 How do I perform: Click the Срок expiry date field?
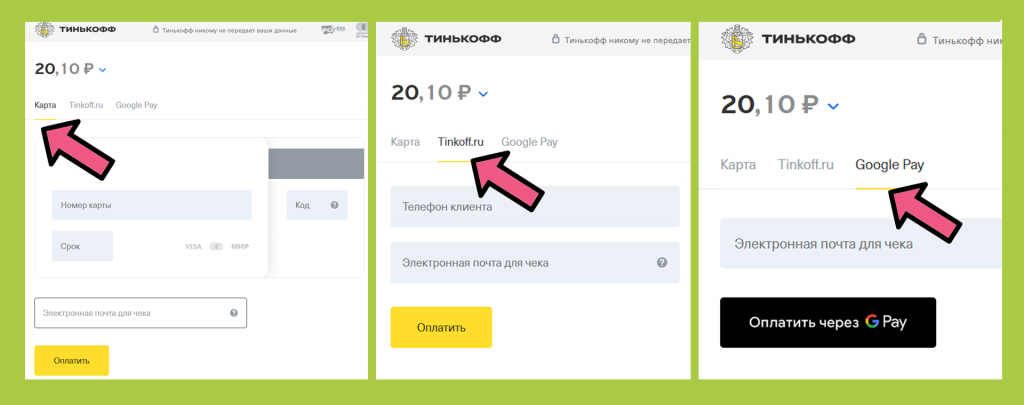pos(82,246)
